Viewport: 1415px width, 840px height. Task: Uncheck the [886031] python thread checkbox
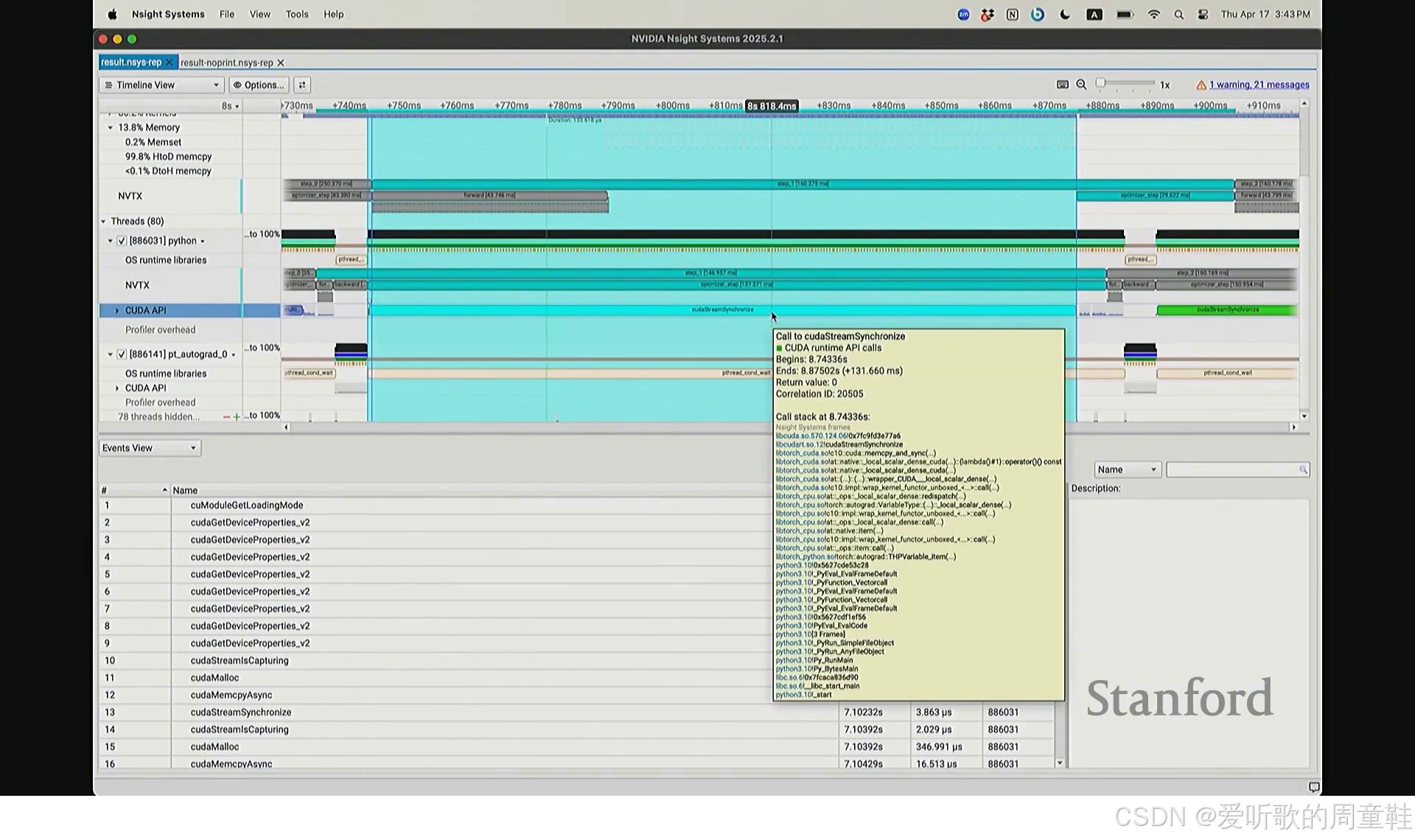click(x=122, y=241)
